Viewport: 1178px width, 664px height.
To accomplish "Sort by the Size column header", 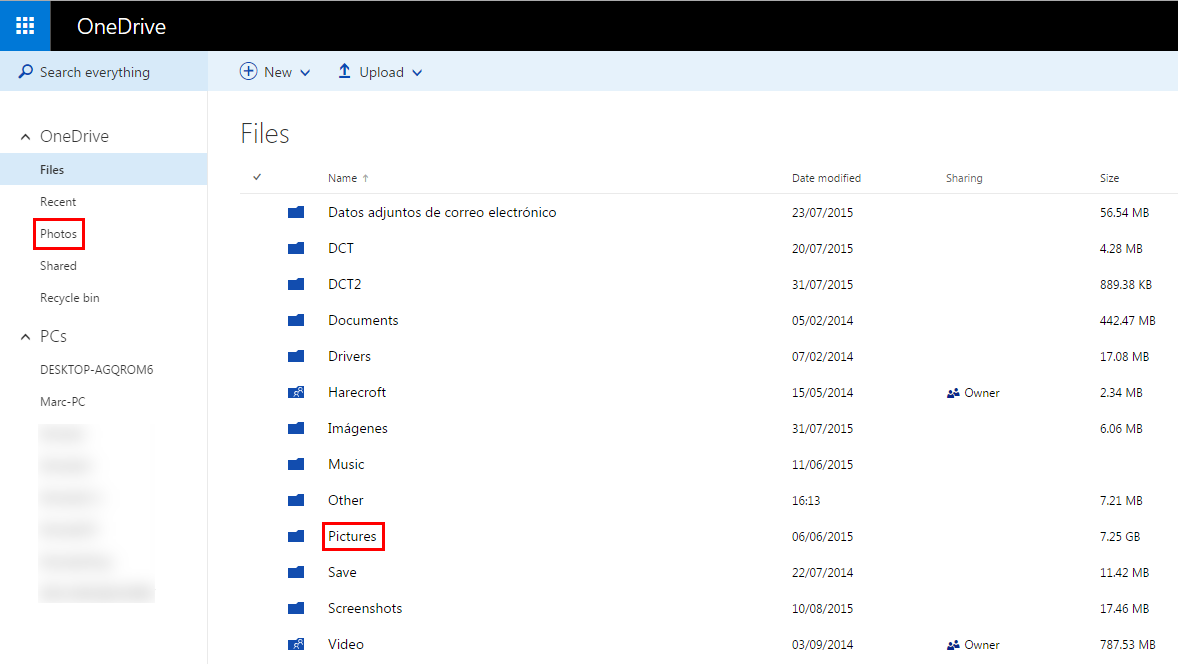I will (x=1110, y=178).
